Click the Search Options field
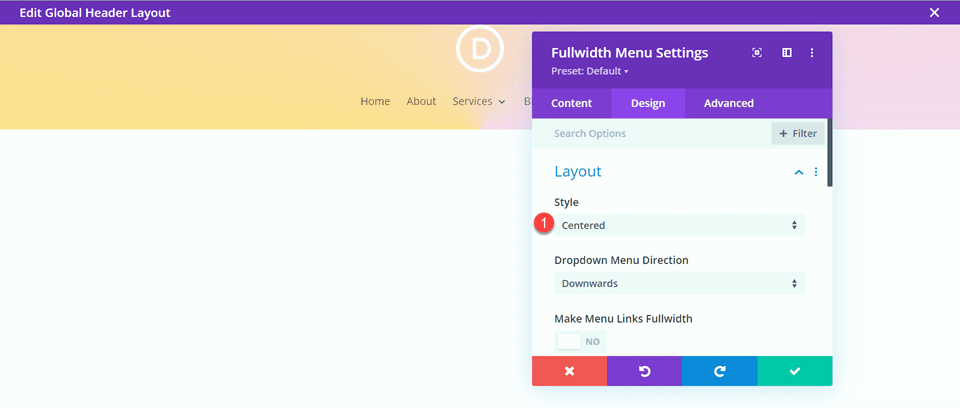Image resolution: width=960 pixels, height=408 pixels. pyautogui.click(x=651, y=134)
